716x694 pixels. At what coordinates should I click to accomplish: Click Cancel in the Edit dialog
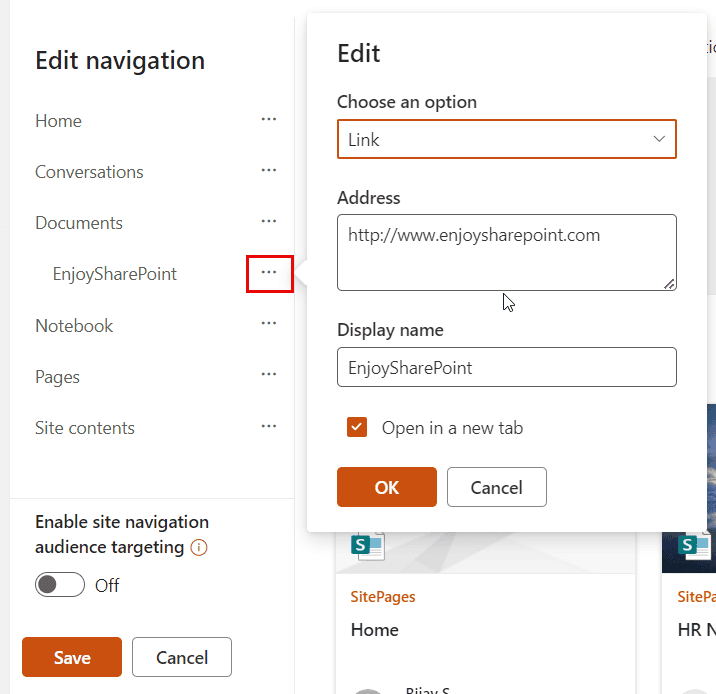point(496,487)
